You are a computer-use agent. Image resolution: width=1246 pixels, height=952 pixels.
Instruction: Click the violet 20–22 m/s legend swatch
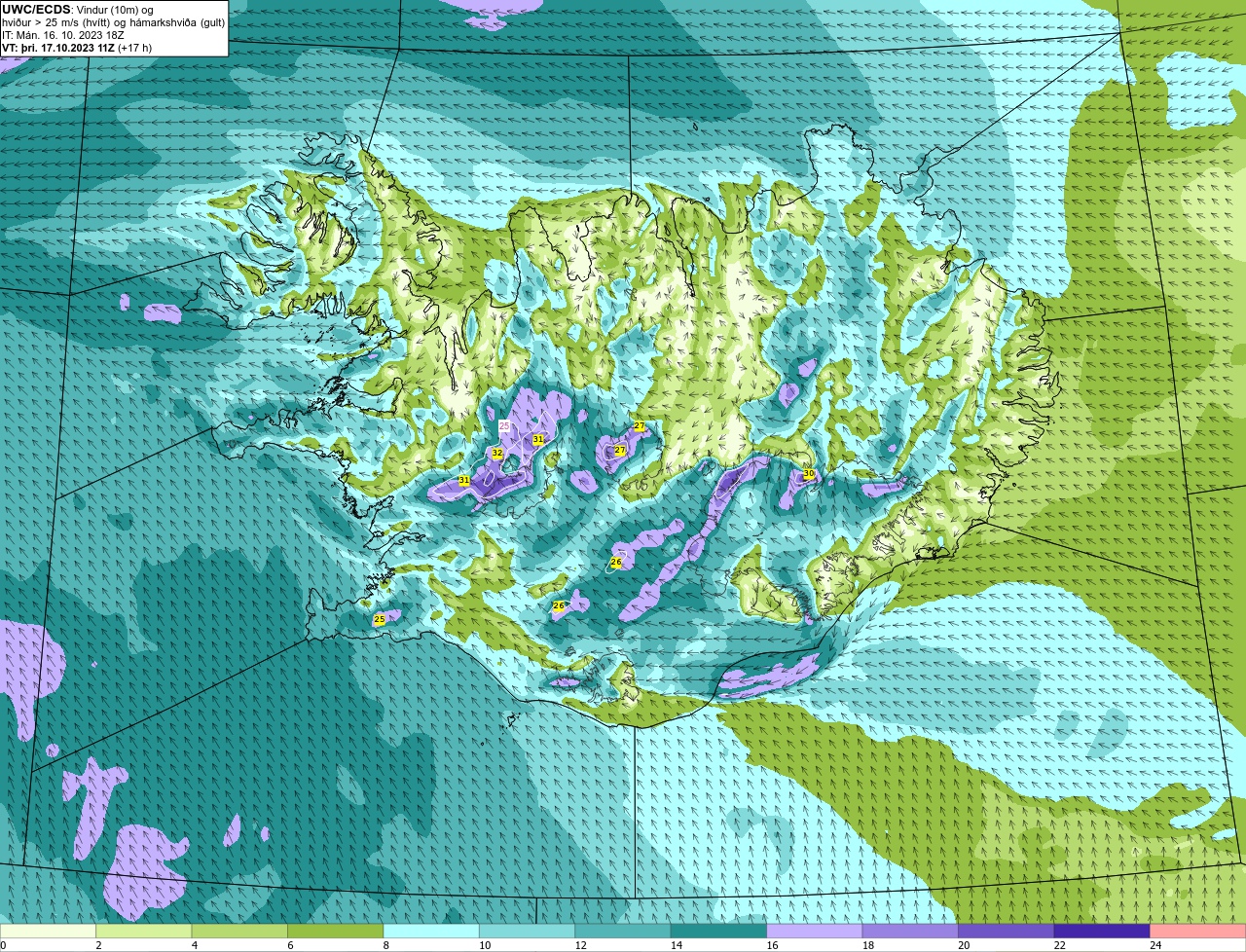click(1007, 931)
